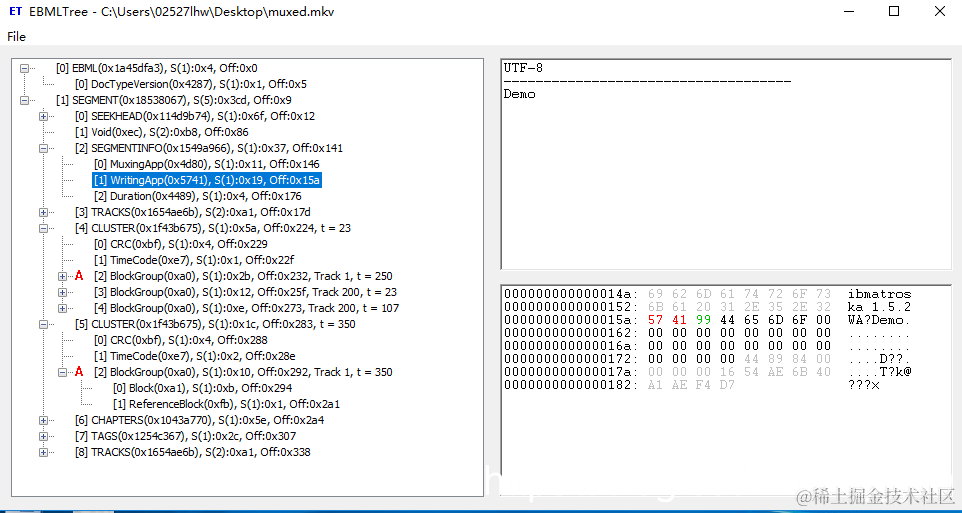Viewport: 962px width, 513px height.
Task: Select Duration(0x4489) row
Action: pos(197,196)
